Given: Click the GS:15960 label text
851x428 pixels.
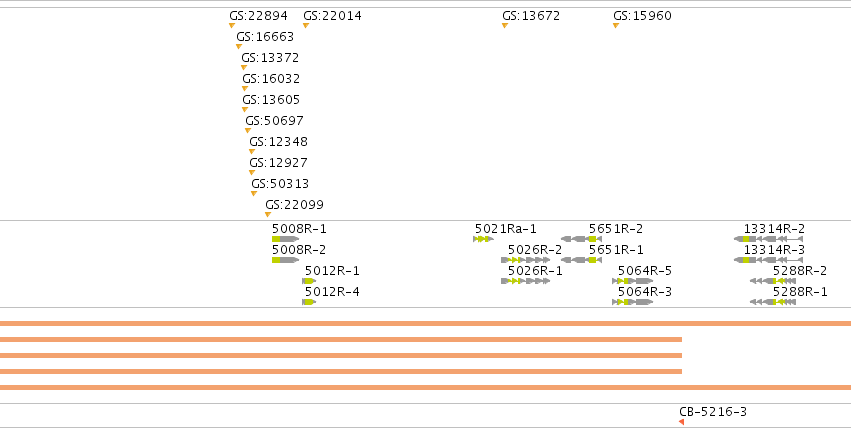Looking at the screenshot, I should click(x=643, y=16).
